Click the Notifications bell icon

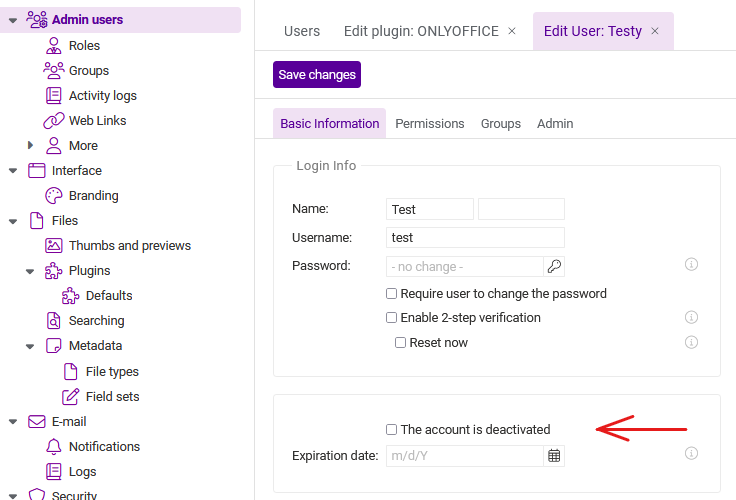coord(54,446)
